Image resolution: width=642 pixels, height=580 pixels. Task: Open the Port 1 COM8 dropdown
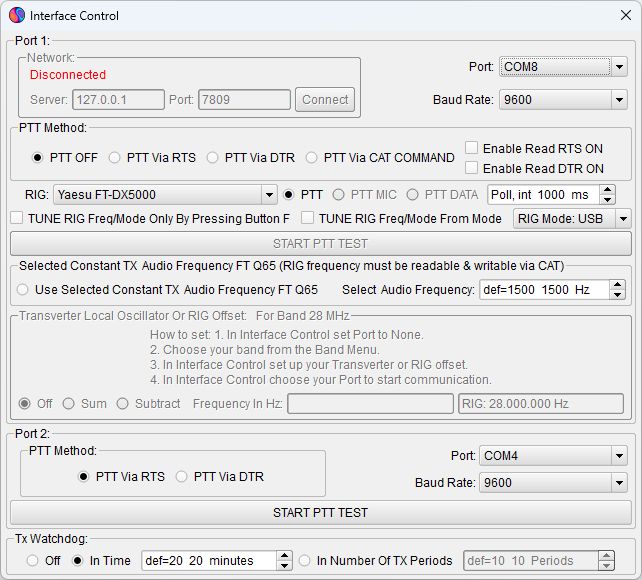click(619, 67)
